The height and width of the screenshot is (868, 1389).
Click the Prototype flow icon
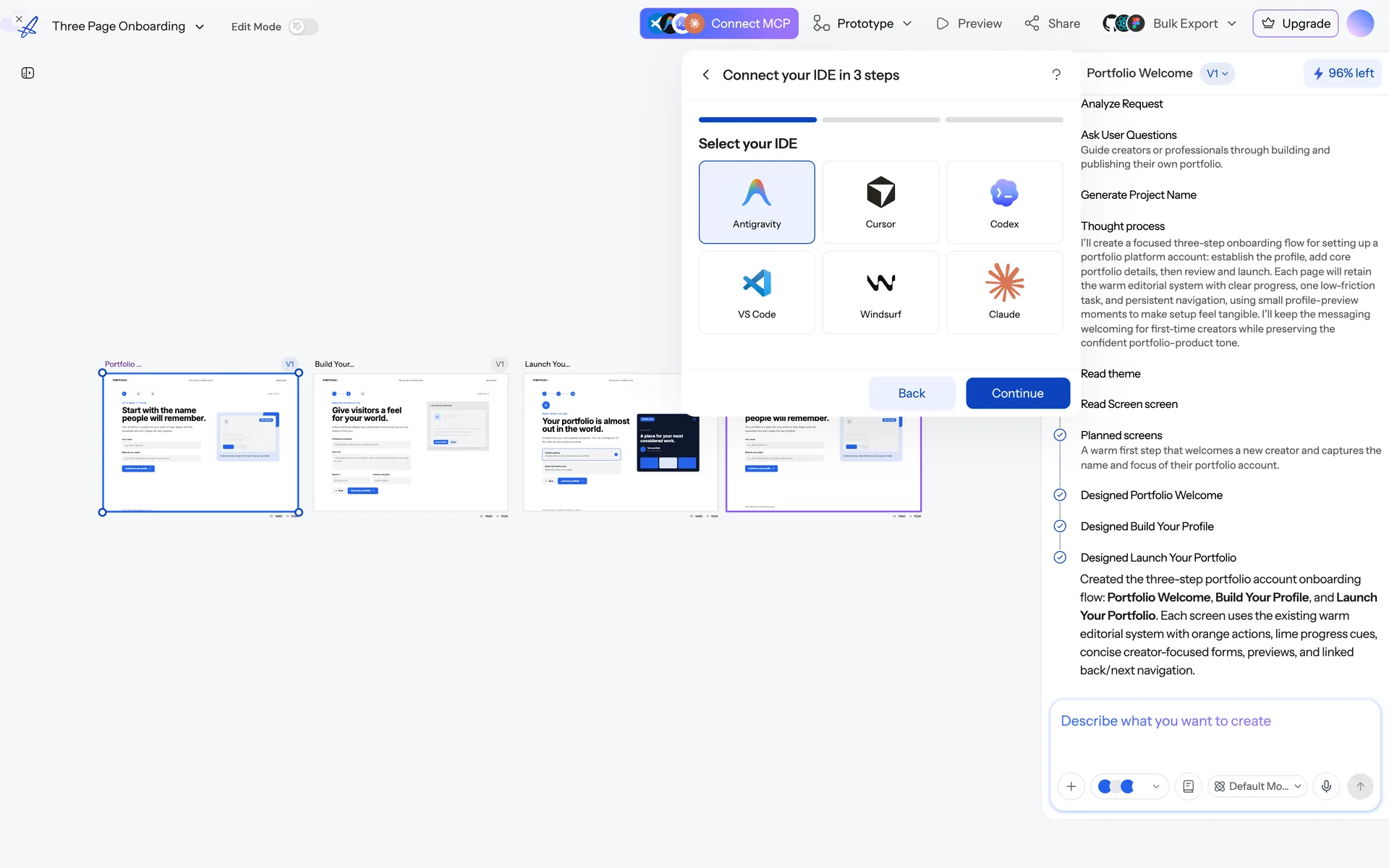821,24
